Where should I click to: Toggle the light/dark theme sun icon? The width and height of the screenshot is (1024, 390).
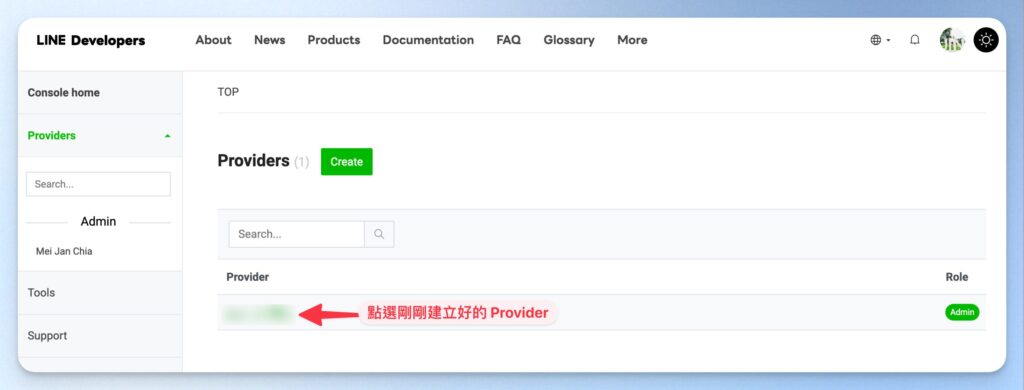click(985, 40)
